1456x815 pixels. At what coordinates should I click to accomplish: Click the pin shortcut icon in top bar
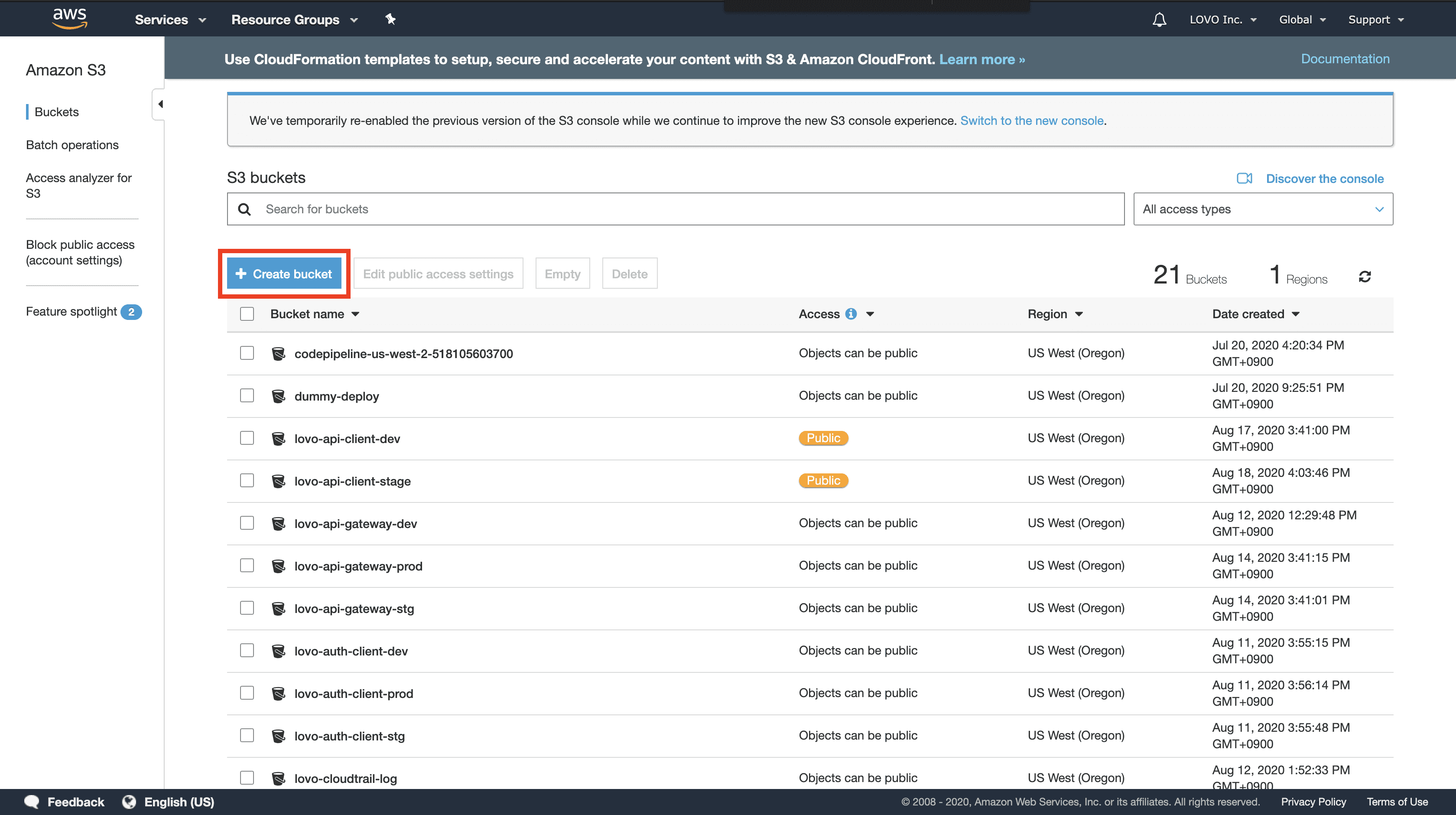[390, 19]
